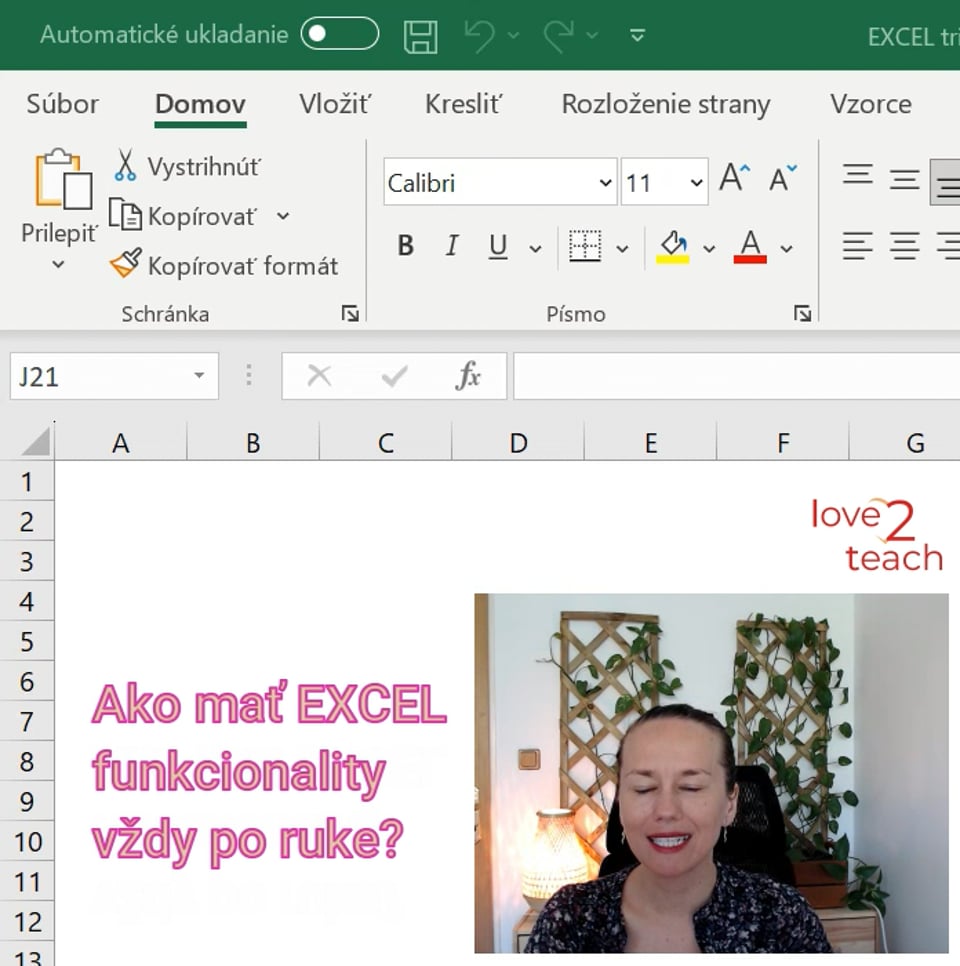Decrease font size with smaller A icon
960x966 pixels.
783,179
